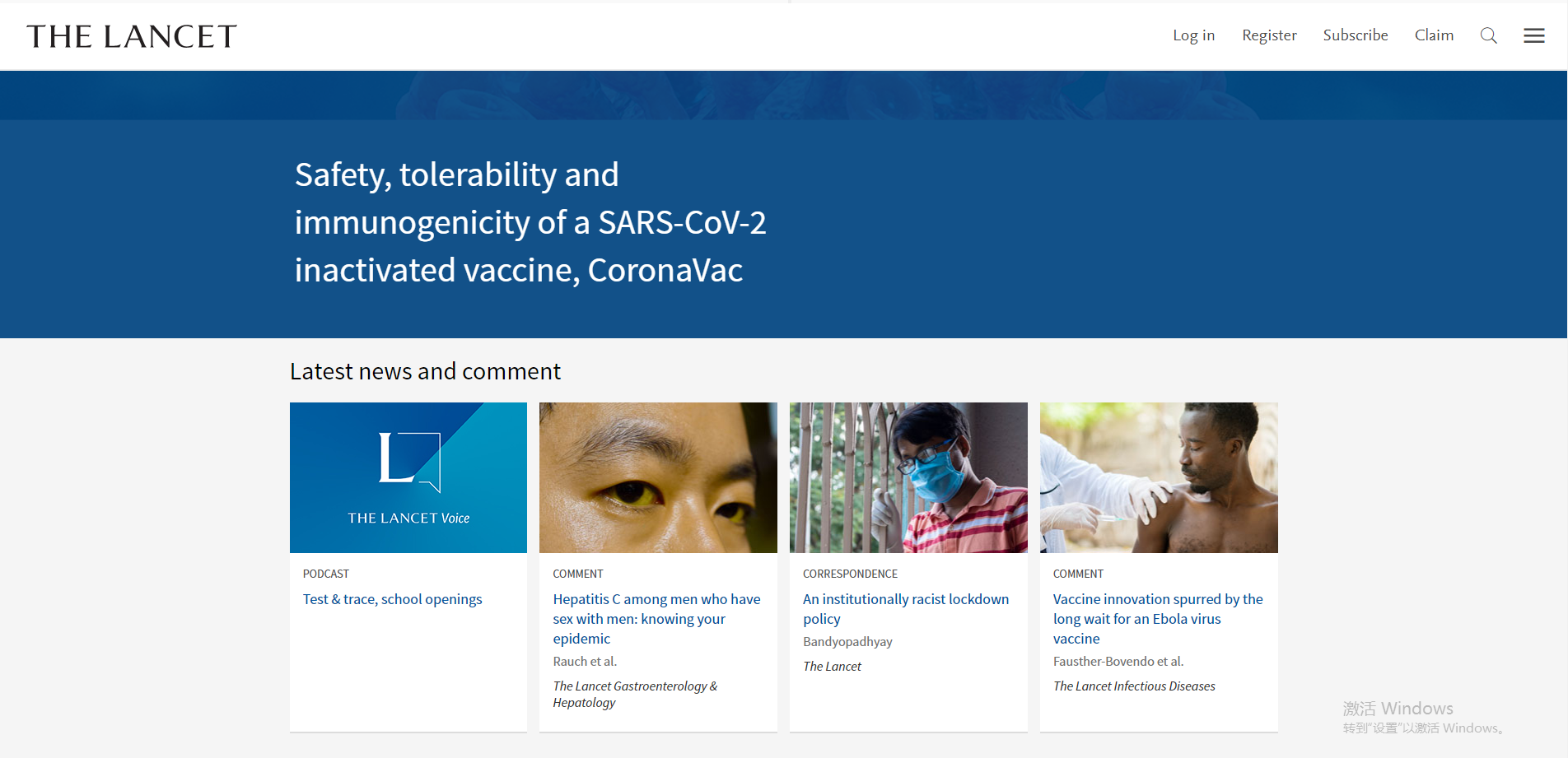Click The Lancet journal name under Bandyopadhyay
Image resolution: width=1568 pixels, height=758 pixels.
tap(832, 666)
